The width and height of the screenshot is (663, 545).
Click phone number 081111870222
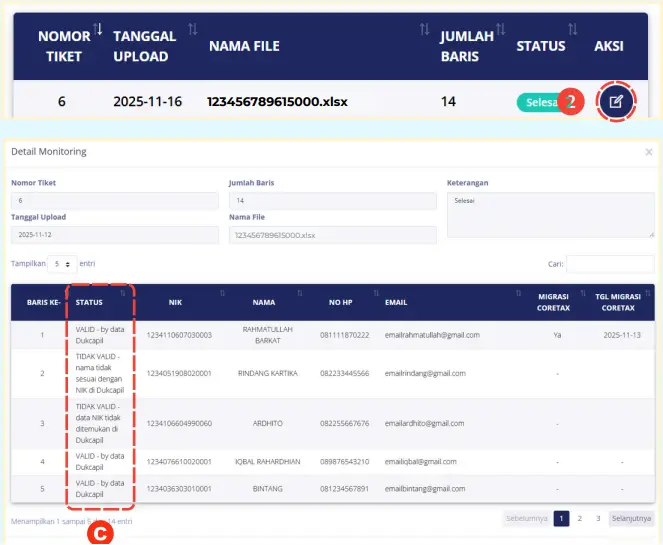[x=345, y=335]
